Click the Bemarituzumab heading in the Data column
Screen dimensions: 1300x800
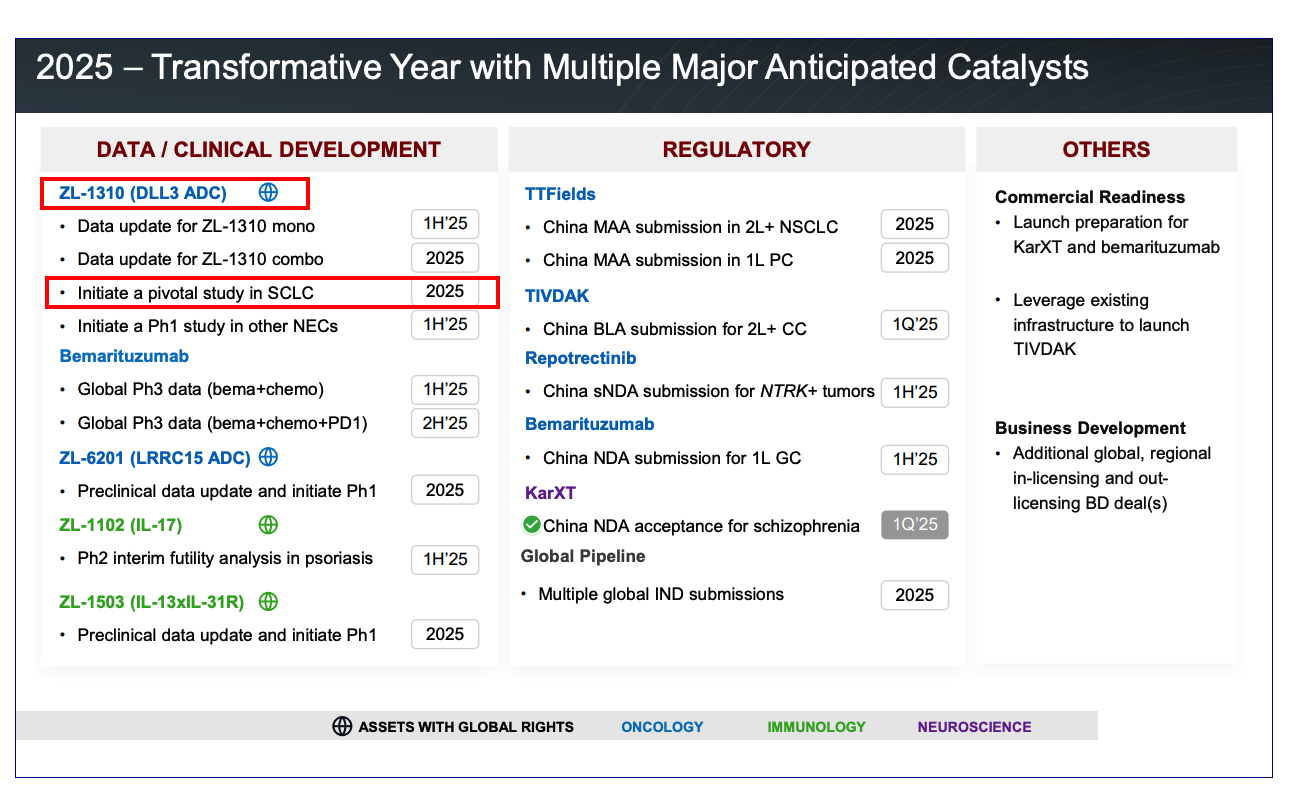tap(124, 356)
